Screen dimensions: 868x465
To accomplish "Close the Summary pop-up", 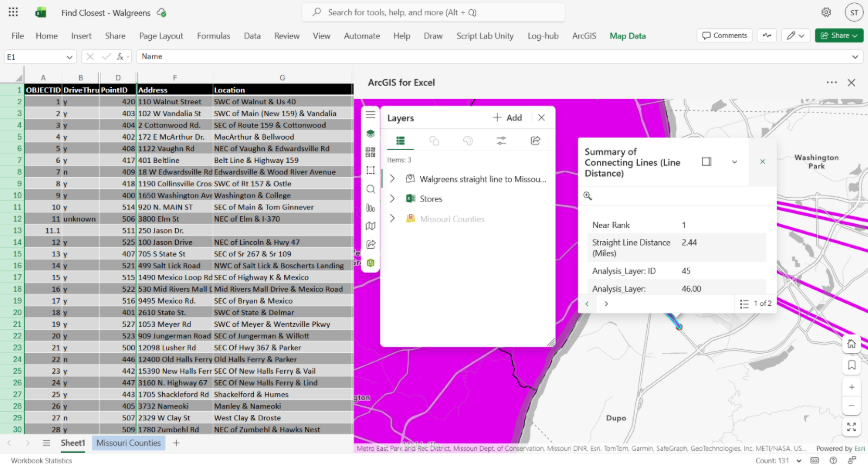I will click(x=762, y=162).
